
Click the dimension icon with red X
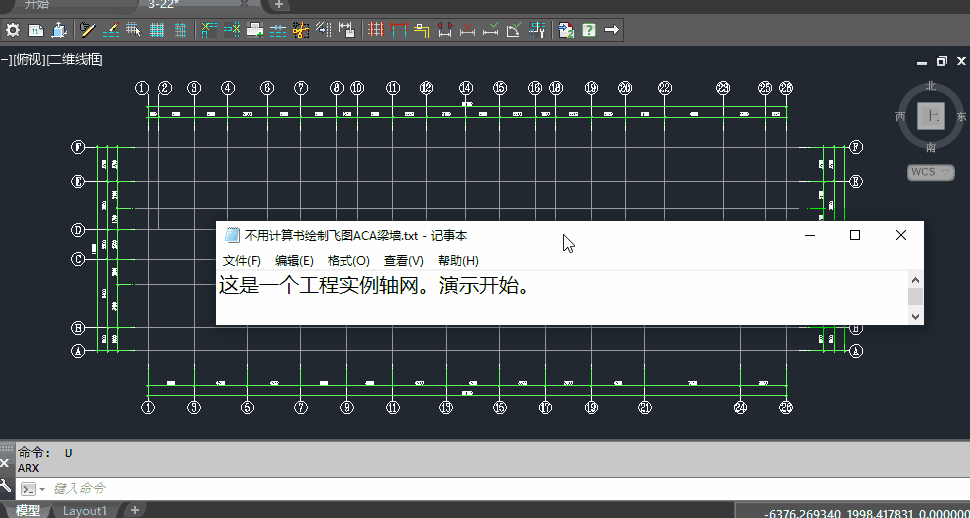[x=468, y=30]
